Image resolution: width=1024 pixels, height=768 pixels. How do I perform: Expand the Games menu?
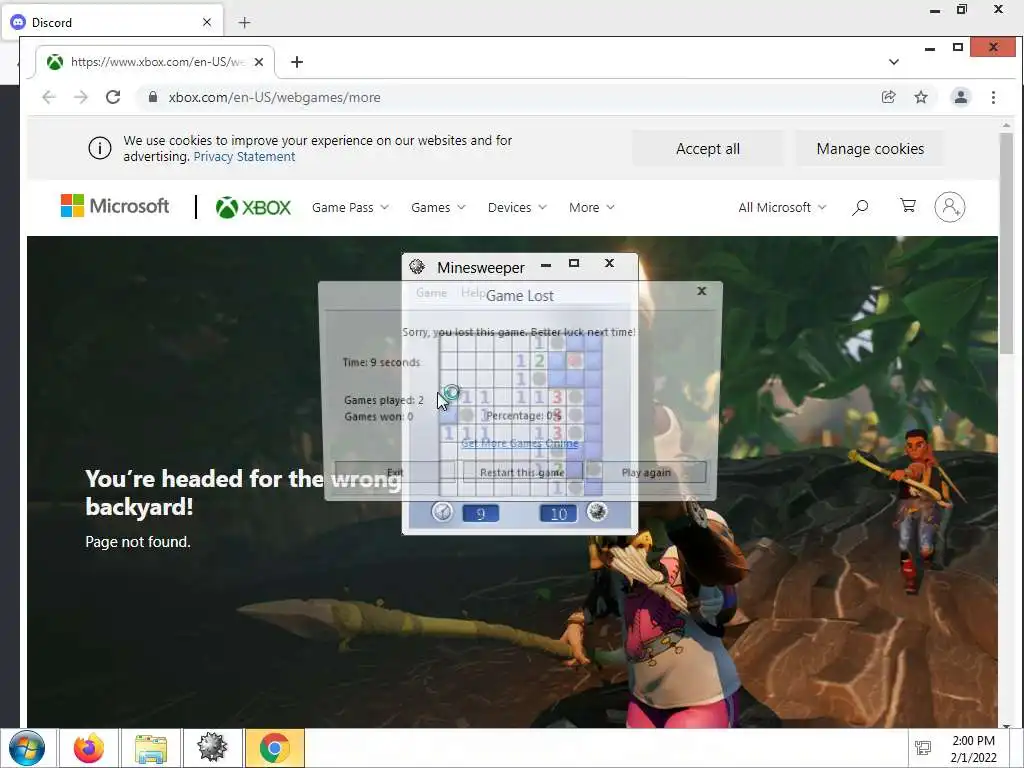438,208
